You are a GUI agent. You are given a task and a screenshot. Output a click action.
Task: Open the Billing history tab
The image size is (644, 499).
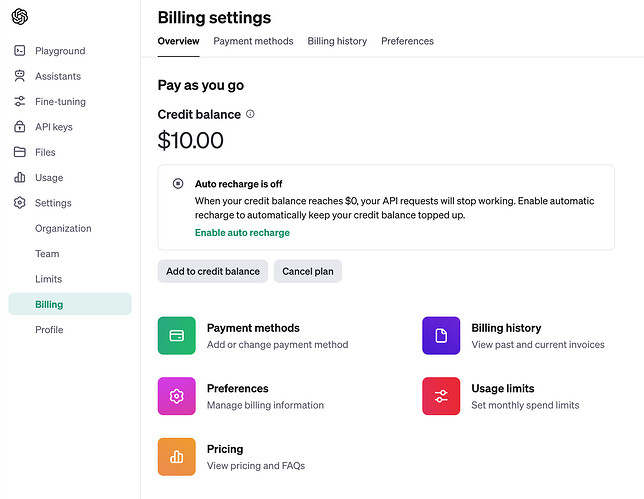337,41
